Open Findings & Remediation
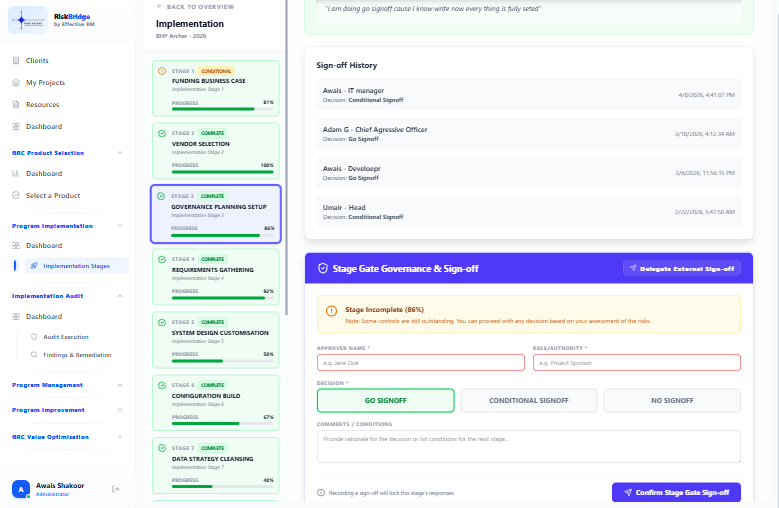This screenshot has height=508, width=779. click(77, 355)
